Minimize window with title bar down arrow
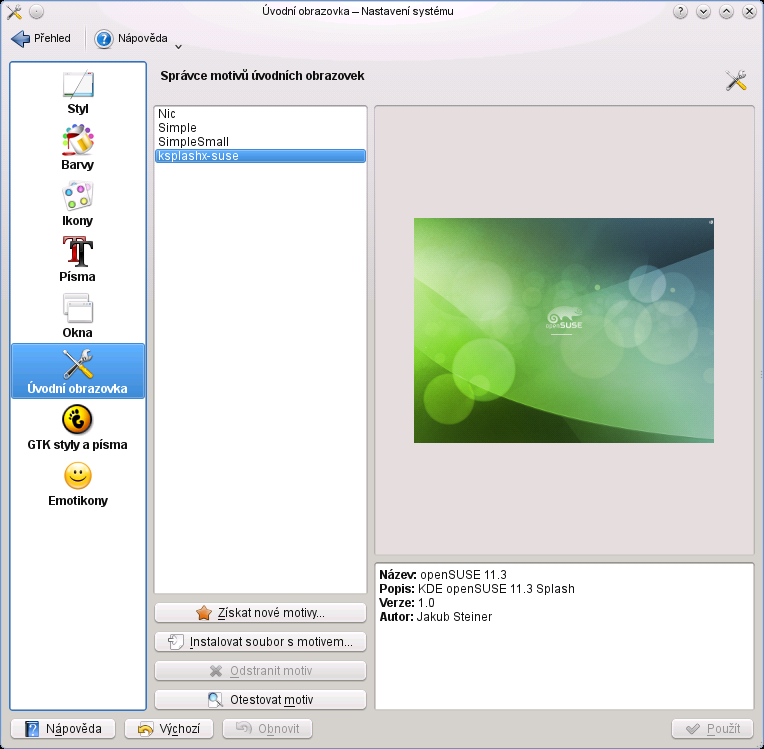This screenshot has width=764, height=749. (x=703, y=12)
